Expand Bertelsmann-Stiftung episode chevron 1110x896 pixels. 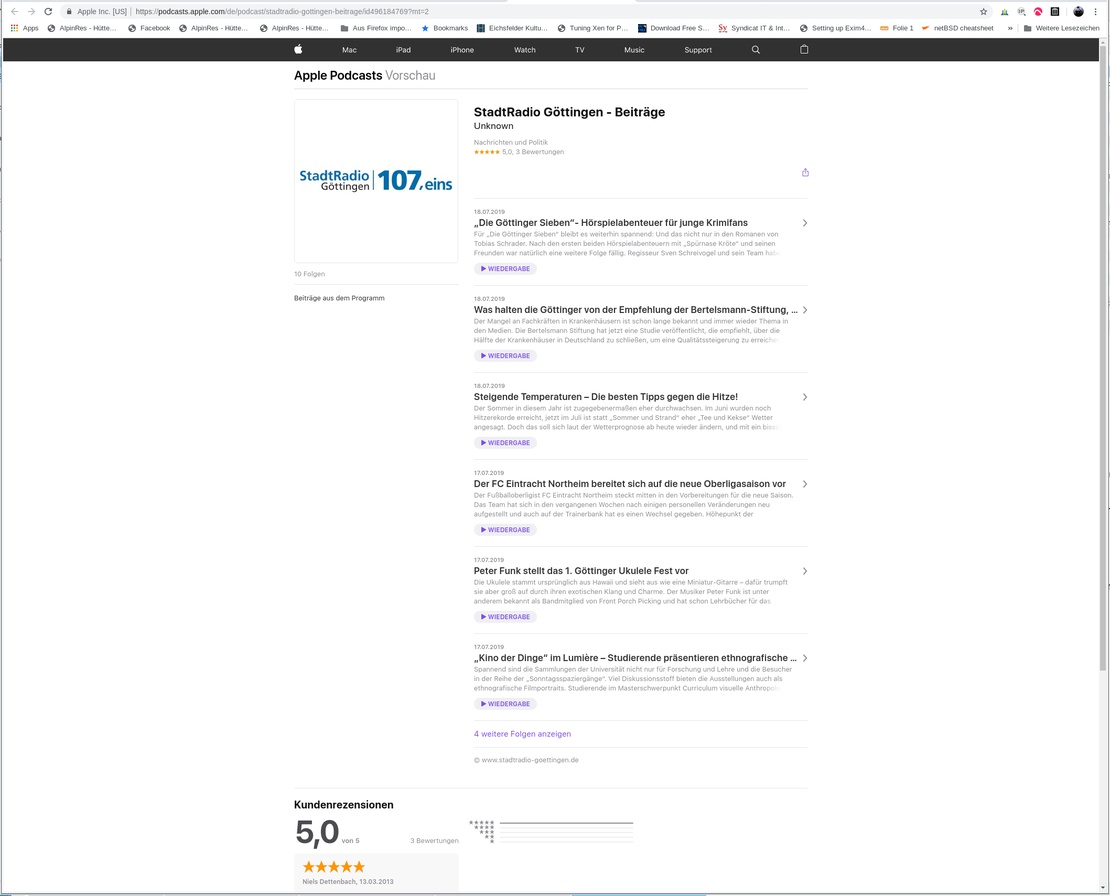coord(805,310)
